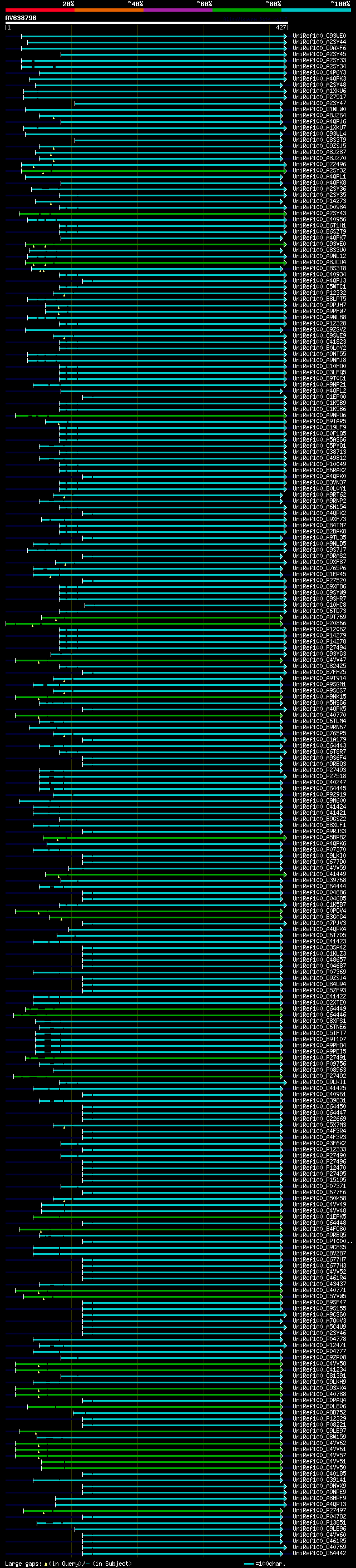The height and width of the screenshot is (1568, 356).
Task: Click the UniRef100_Q39141 label
Action: pos(319,1480)
